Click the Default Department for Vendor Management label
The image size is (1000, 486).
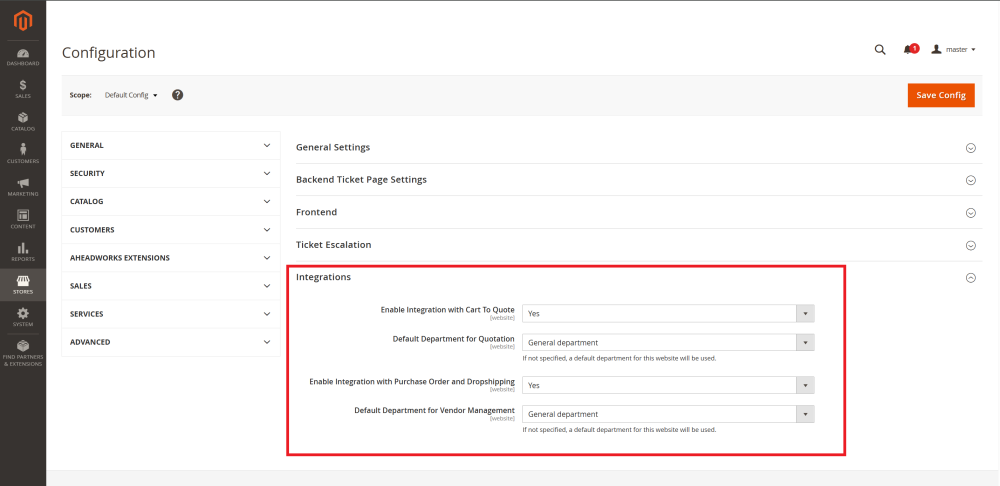pos(434,410)
